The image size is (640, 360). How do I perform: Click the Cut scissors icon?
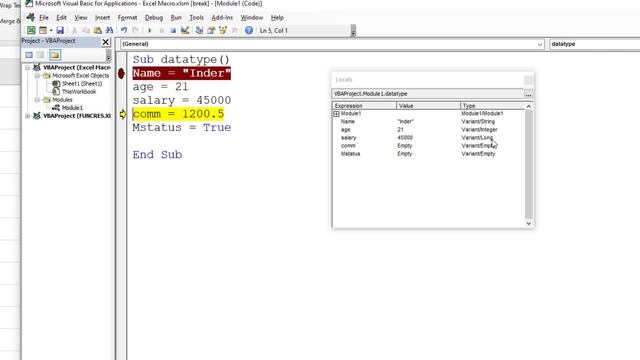pyautogui.click(x=74, y=30)
